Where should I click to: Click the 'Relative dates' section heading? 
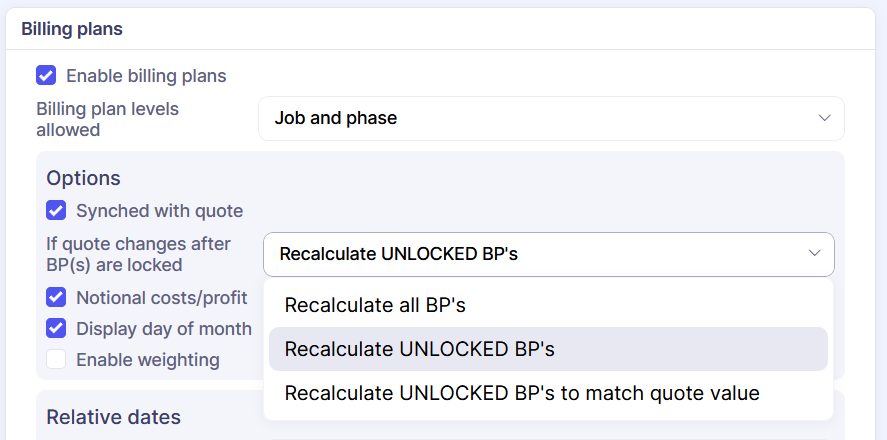113,417
